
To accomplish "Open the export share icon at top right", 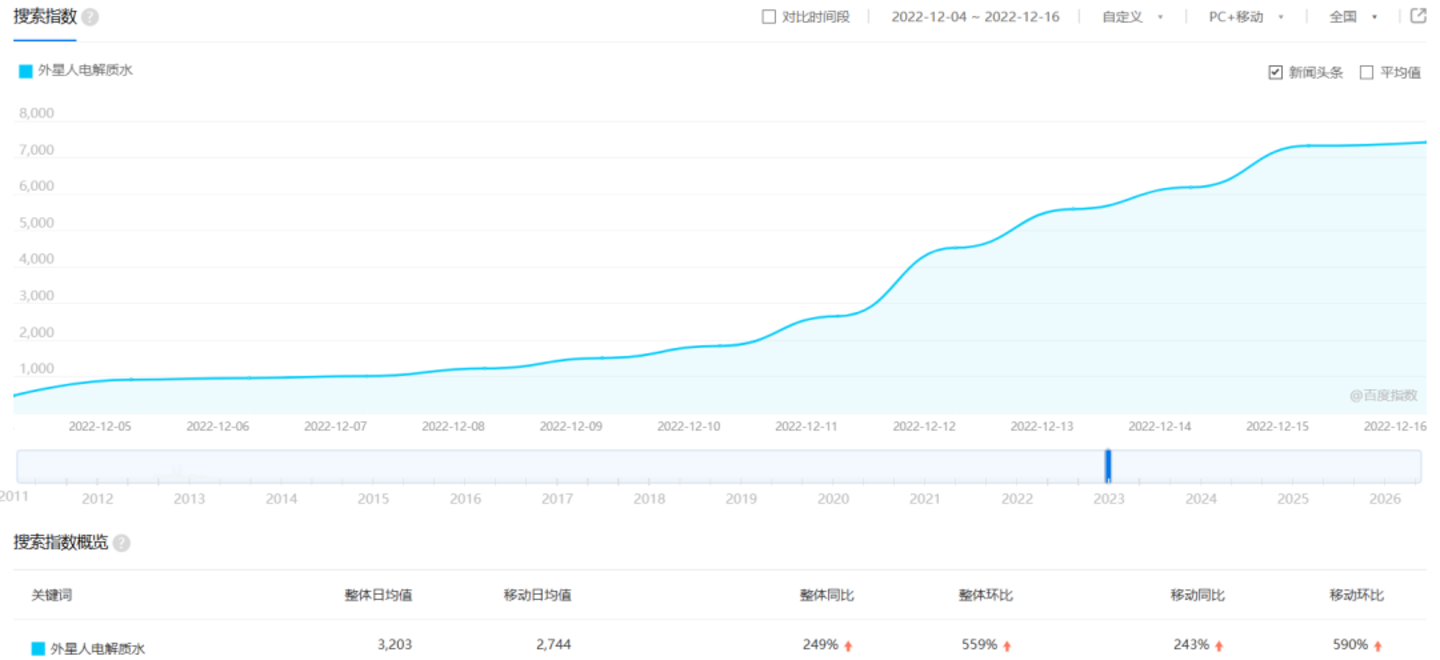I will [x=1418, y=16].
